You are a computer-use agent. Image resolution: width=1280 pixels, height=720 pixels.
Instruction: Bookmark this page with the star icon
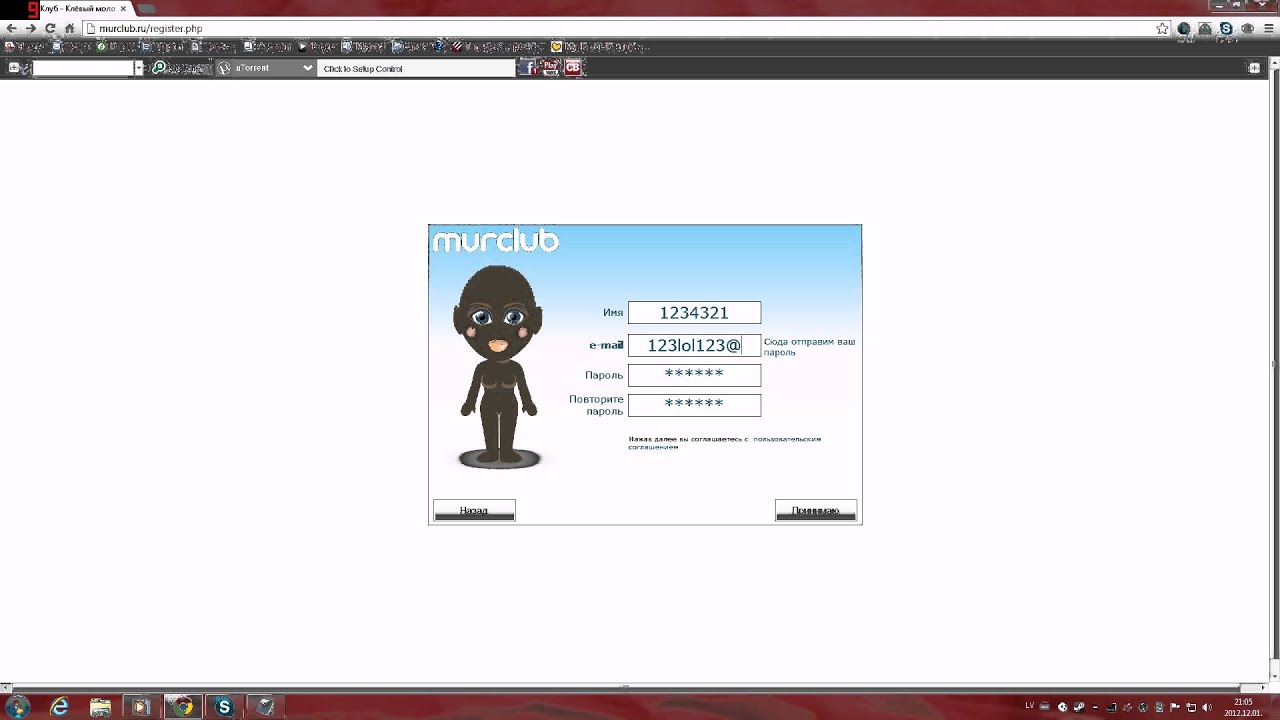1162,29
